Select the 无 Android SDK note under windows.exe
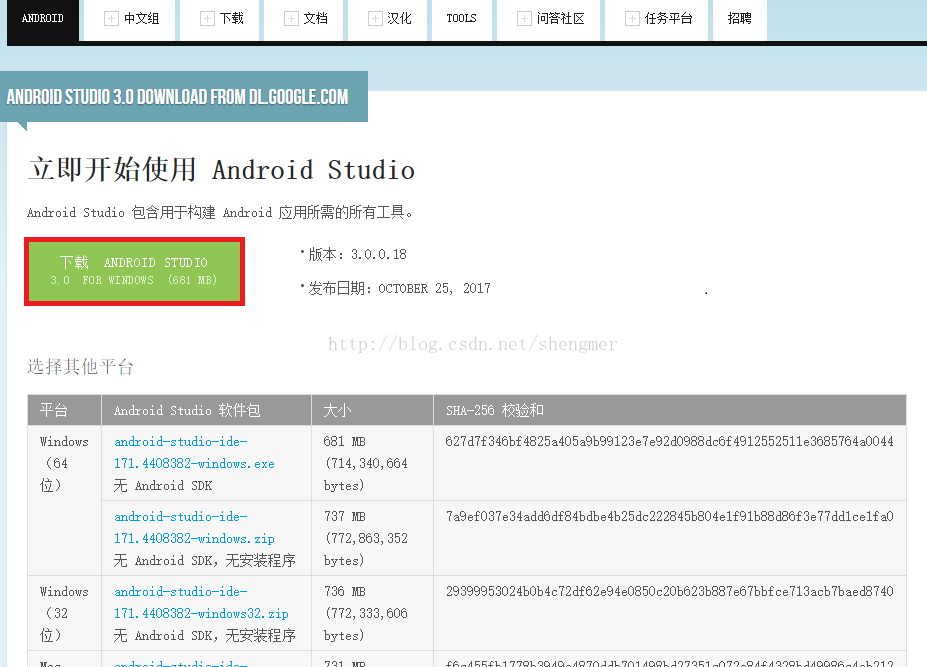This screenshot has width=927, height=667. coord(163,486)
